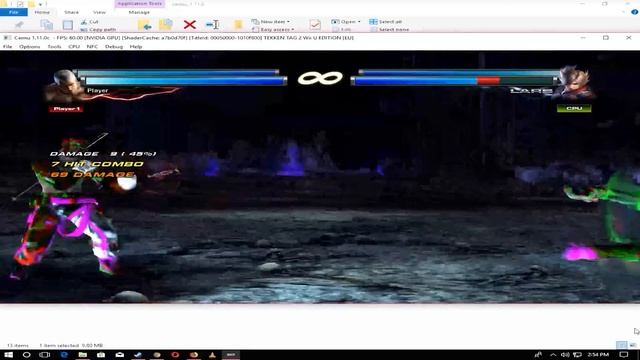
Task: Click the Paste icon in Explorer ribbon
Action: (68, 25)
